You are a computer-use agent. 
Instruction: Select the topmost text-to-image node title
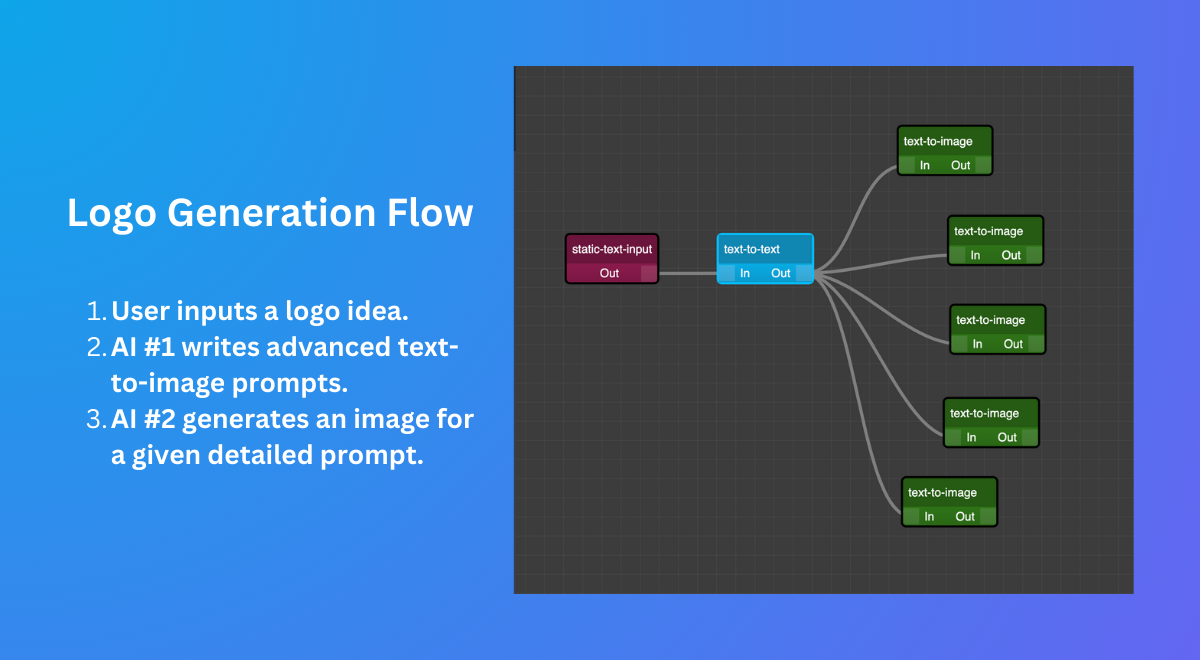click(938, 141)
